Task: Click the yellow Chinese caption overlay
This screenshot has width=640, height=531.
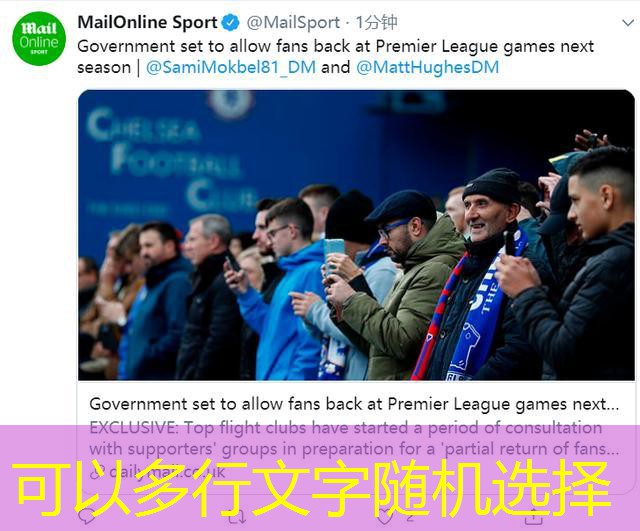Action: [314, 488]
